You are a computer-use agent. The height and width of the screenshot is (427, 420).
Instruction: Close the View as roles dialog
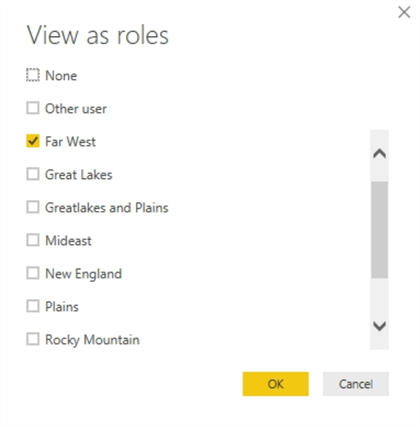(x=404, y=13)
